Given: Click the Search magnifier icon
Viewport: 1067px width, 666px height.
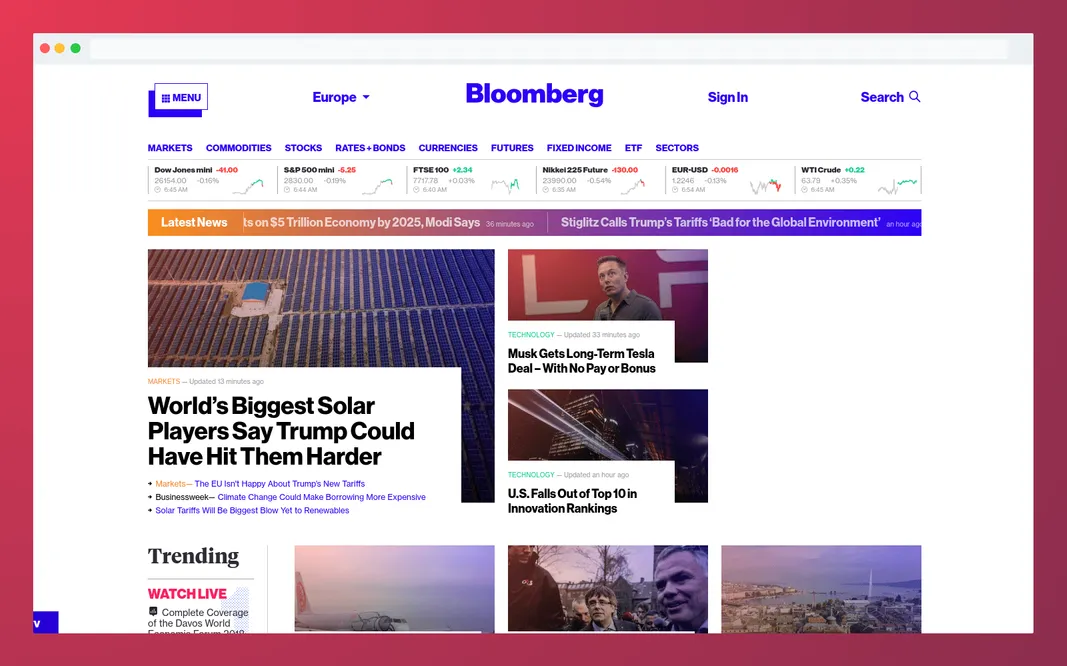Looking at the screenshot, I should point(915,97).
